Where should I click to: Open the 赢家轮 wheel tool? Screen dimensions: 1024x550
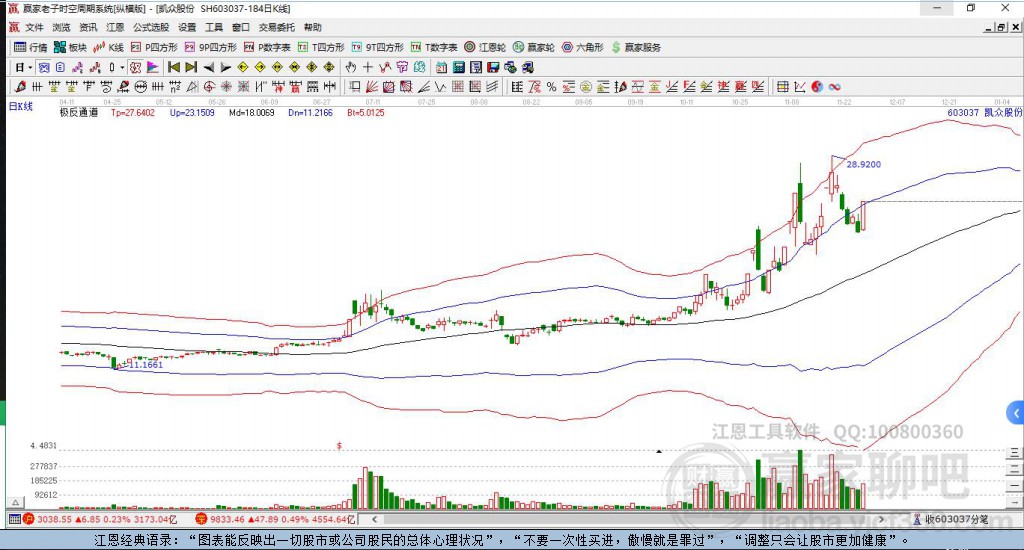pos(534,47)
